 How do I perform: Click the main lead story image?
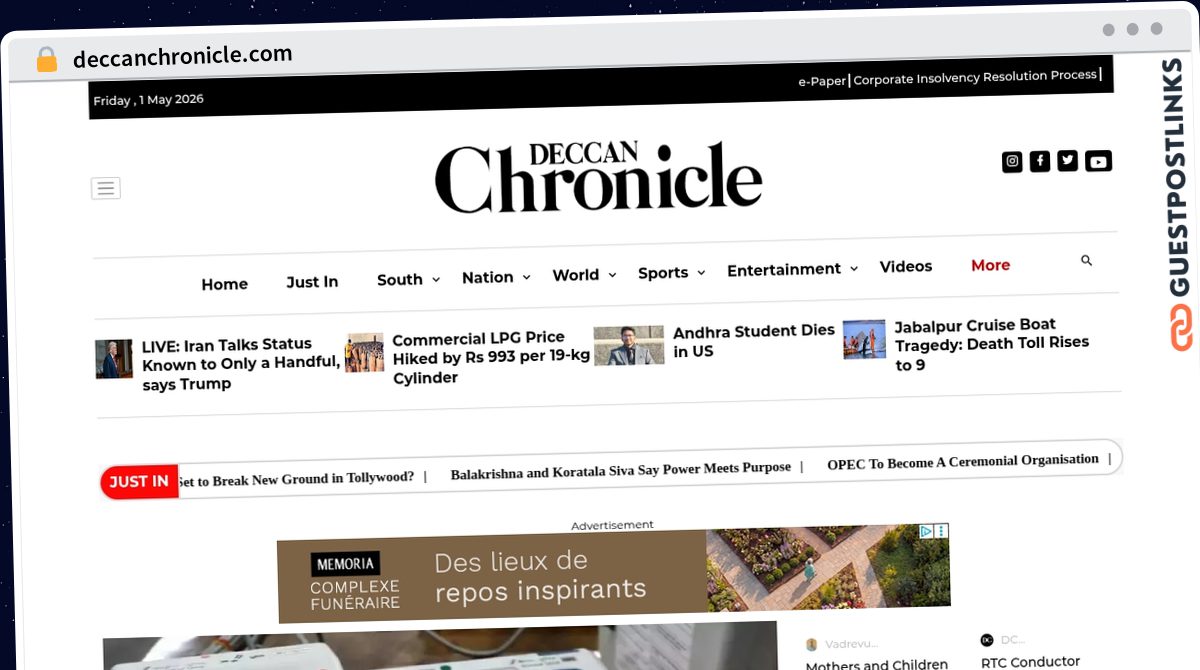click(x=440, y=647)
